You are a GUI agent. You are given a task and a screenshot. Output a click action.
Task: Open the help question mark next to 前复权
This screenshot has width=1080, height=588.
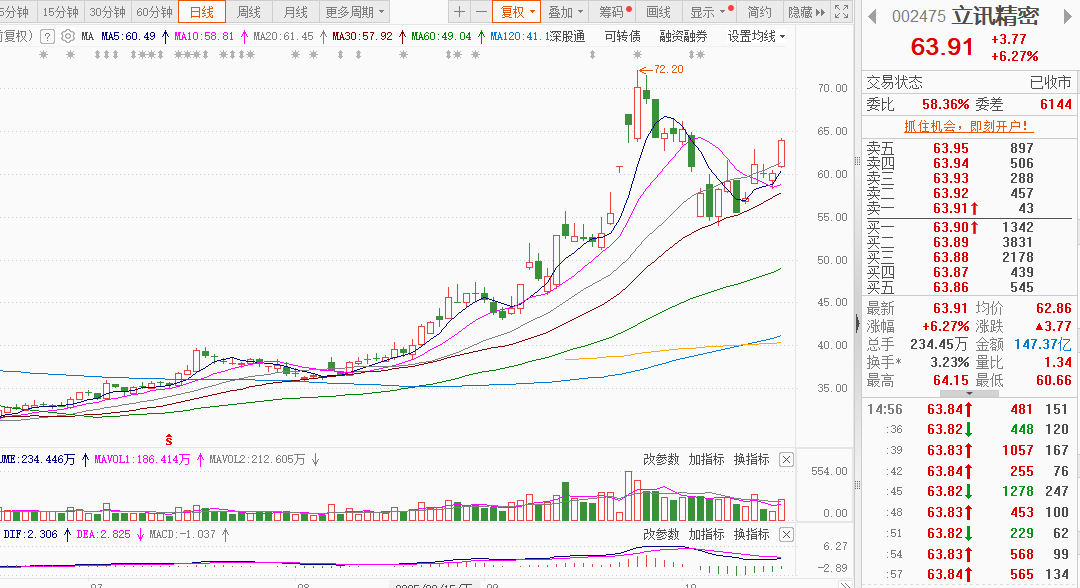[x=47, y=36]
